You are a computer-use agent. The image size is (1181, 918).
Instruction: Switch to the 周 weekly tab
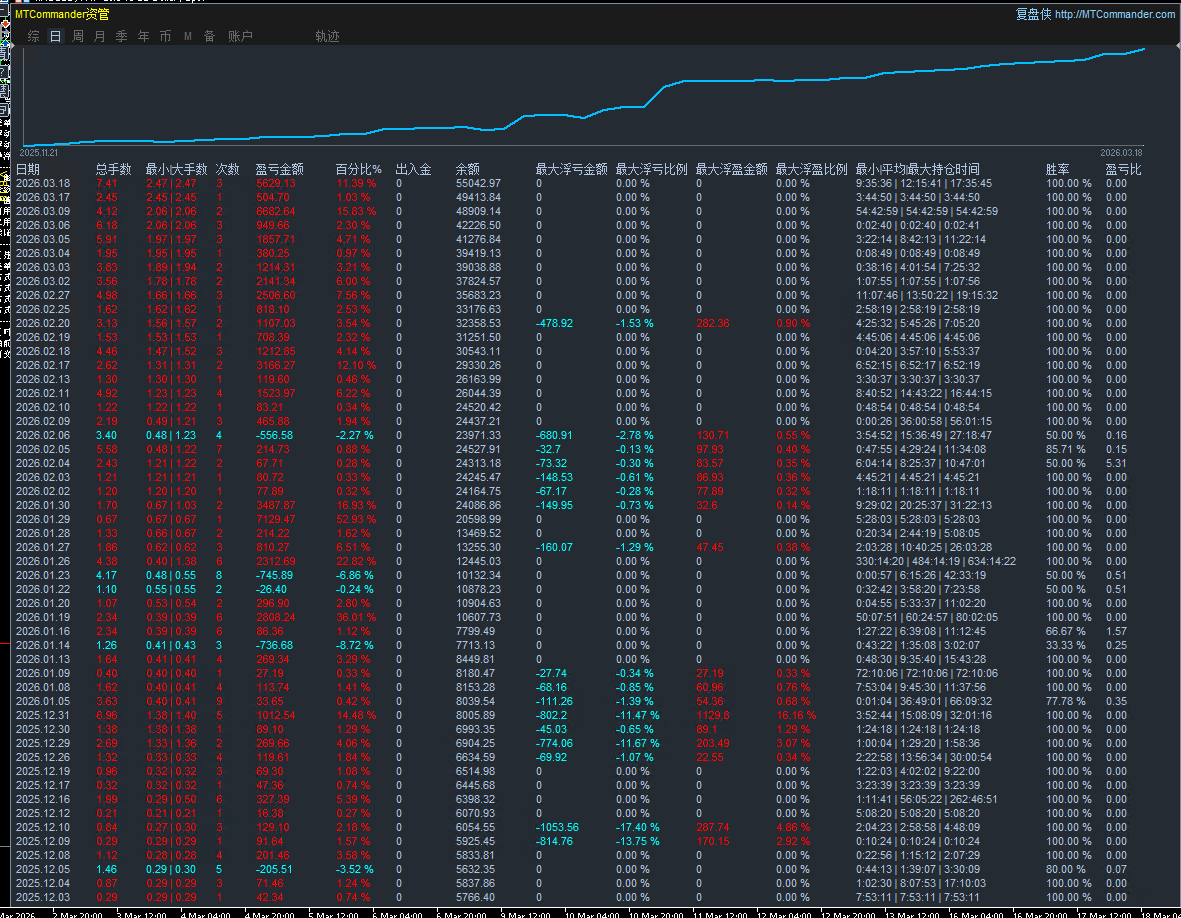[78, 36]
